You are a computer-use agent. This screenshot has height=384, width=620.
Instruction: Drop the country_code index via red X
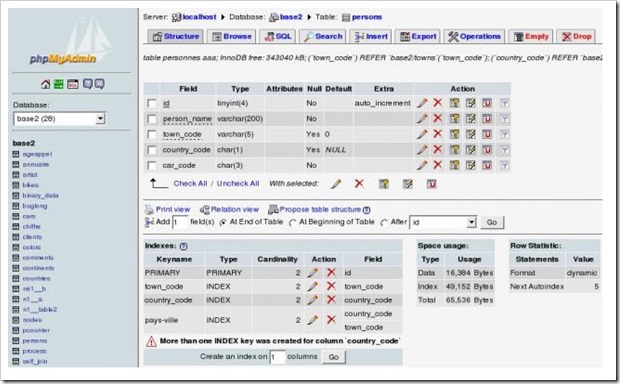click(x=331, y=300)
